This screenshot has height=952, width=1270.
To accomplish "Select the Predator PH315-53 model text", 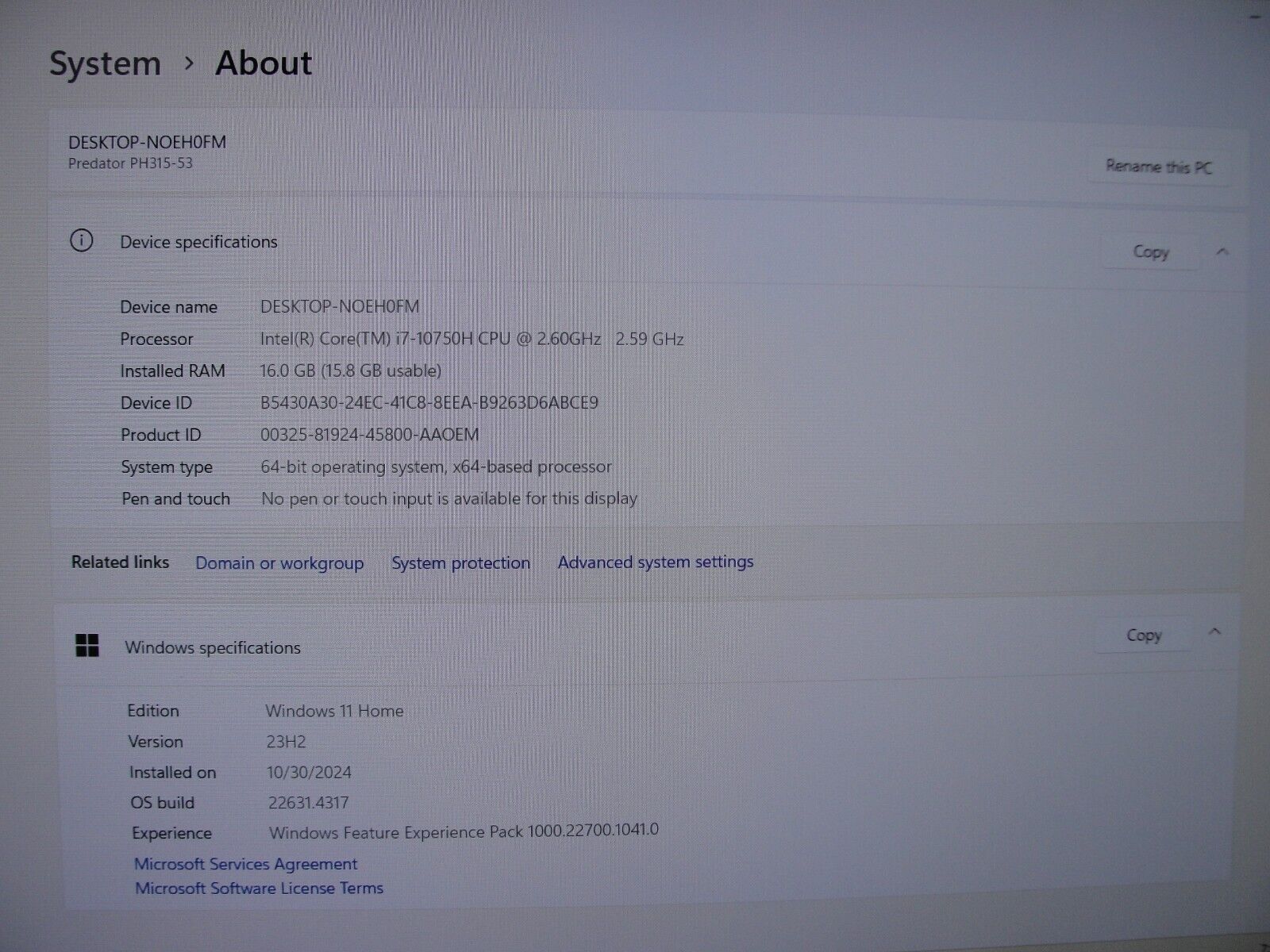I will pyautogui.click(x=130, y=163).
